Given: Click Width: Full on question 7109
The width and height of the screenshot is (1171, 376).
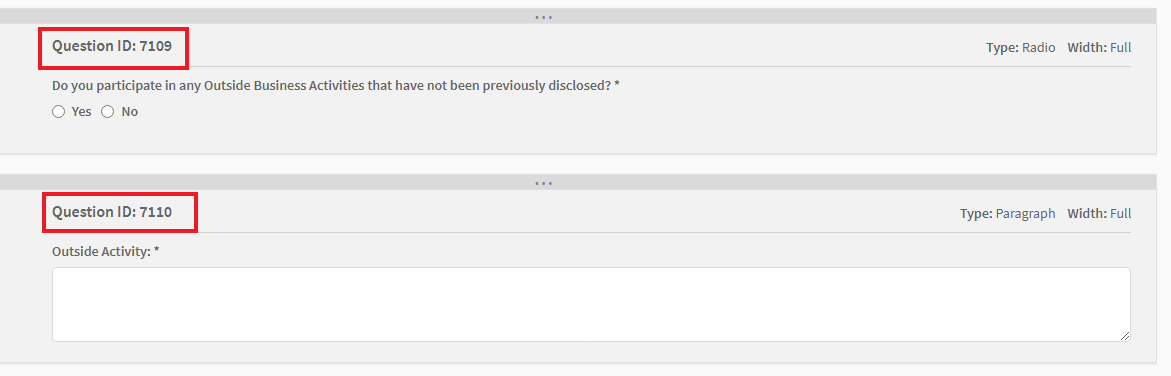Looking at the screenshot, I should [1099, 47].
